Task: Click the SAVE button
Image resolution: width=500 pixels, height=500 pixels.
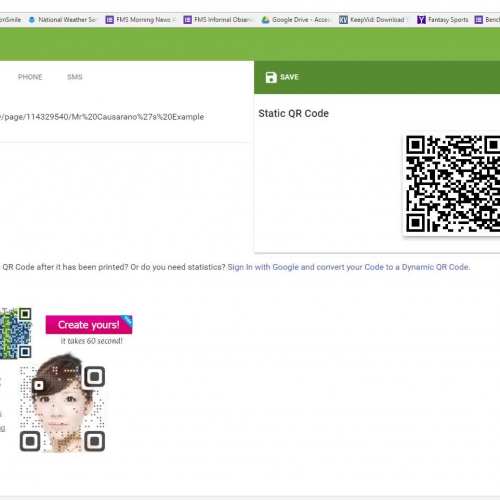Action: (282, 77)
